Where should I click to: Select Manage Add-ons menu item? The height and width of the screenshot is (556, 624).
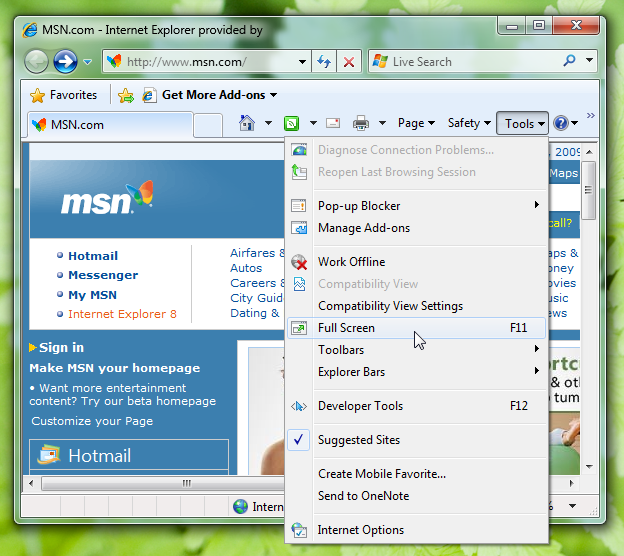coord(417,228)
